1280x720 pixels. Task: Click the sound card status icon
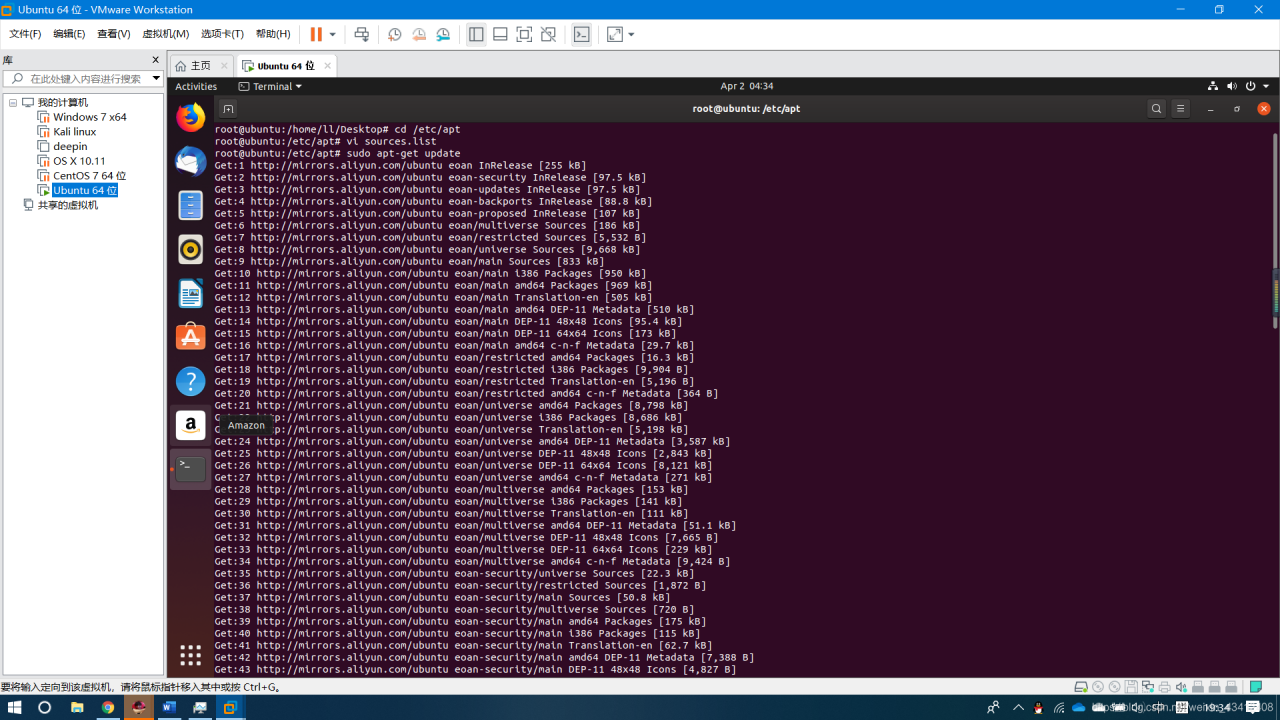[1181, 687]
